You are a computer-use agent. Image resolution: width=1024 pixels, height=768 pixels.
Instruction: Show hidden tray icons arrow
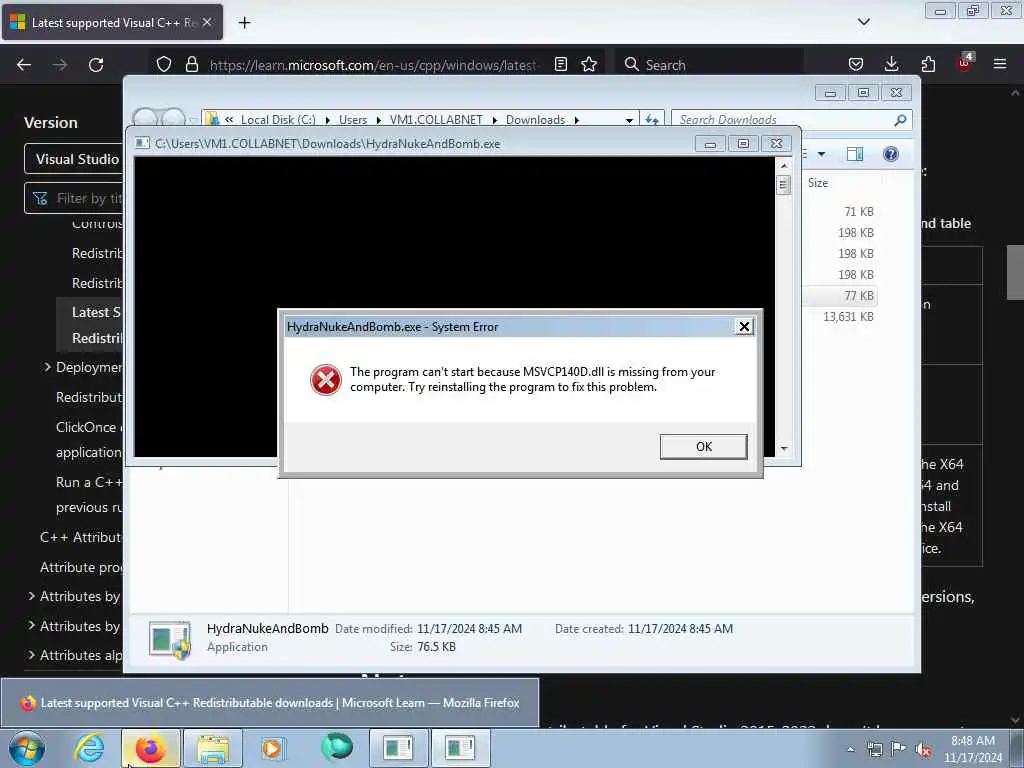[x=850, y=749]
